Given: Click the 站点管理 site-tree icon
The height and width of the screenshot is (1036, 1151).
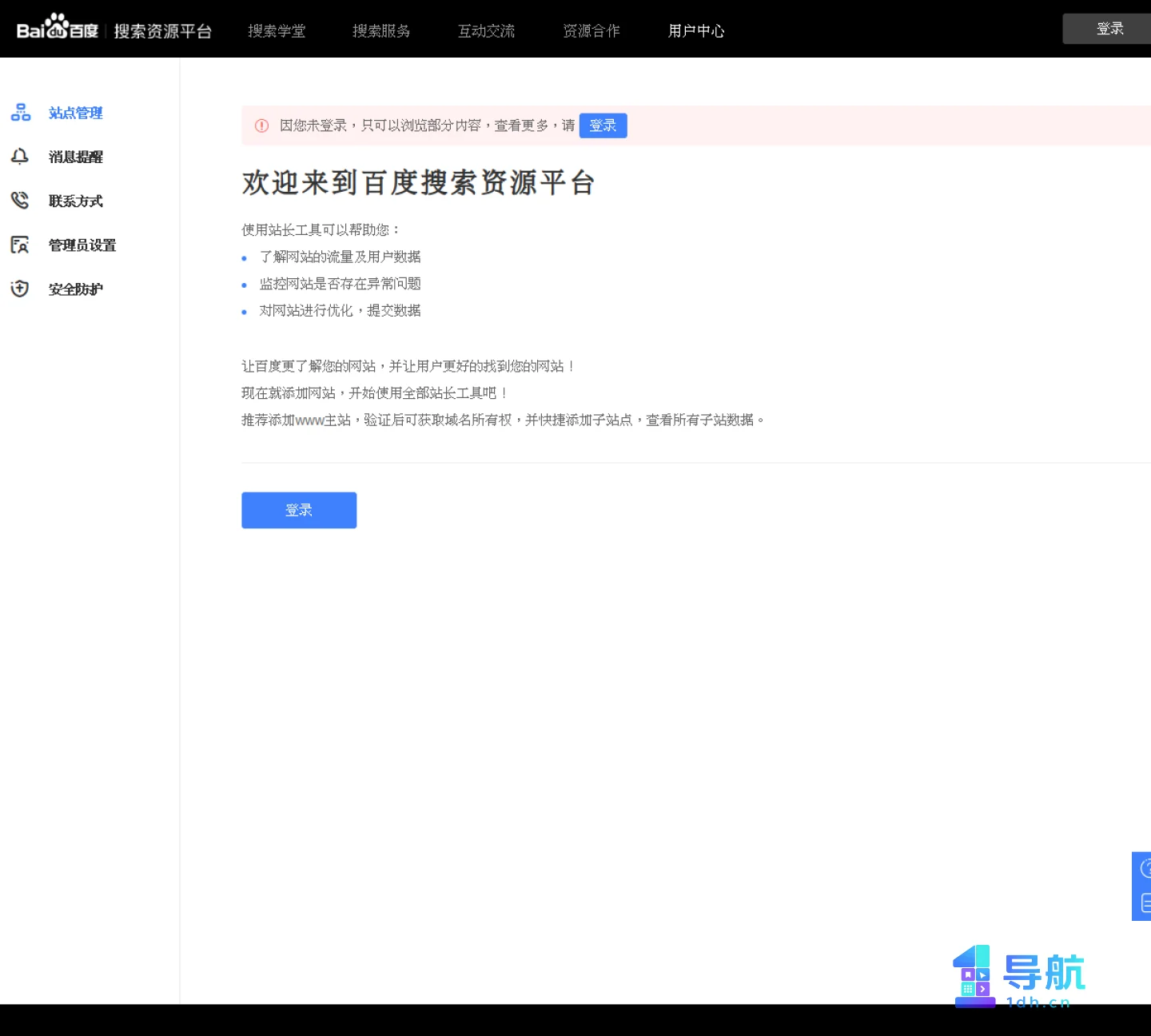Looking at the screenshot, I should [21, 113].
